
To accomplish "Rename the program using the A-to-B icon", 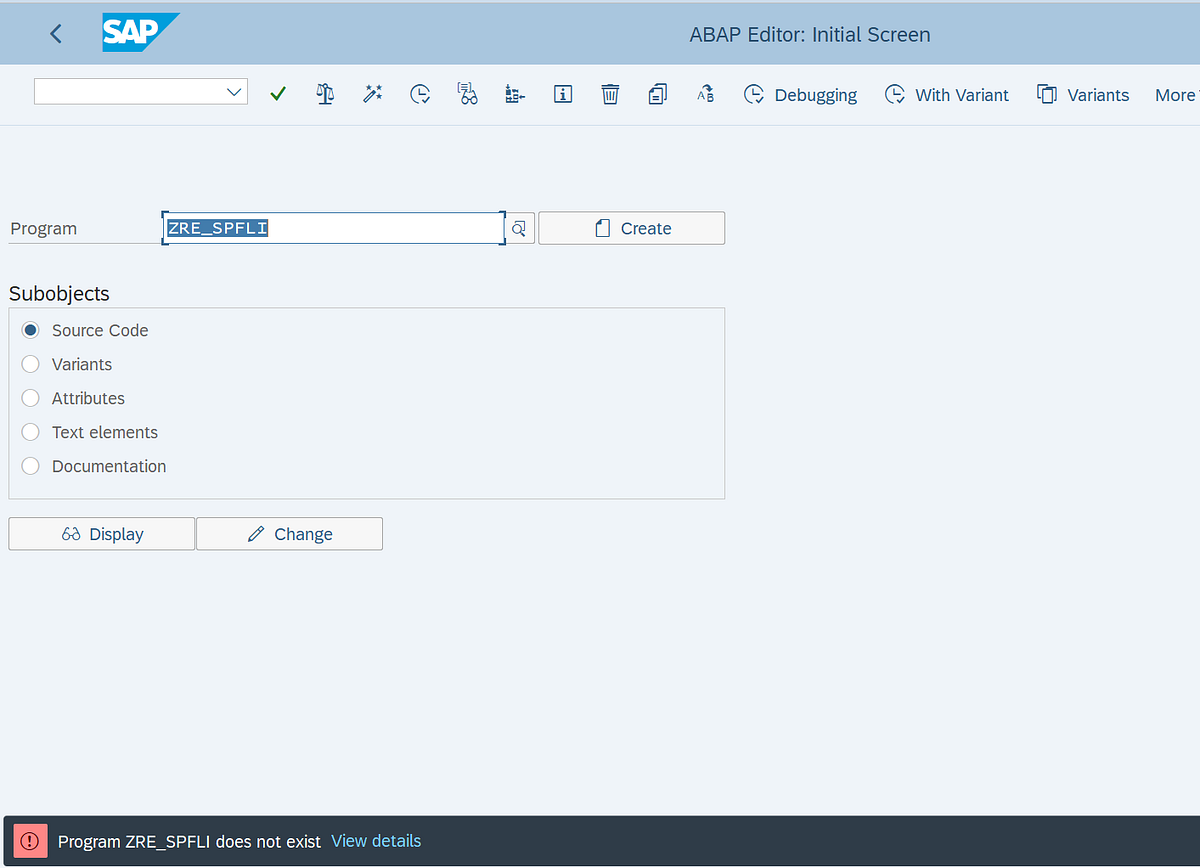I will (x=705, y=93).
